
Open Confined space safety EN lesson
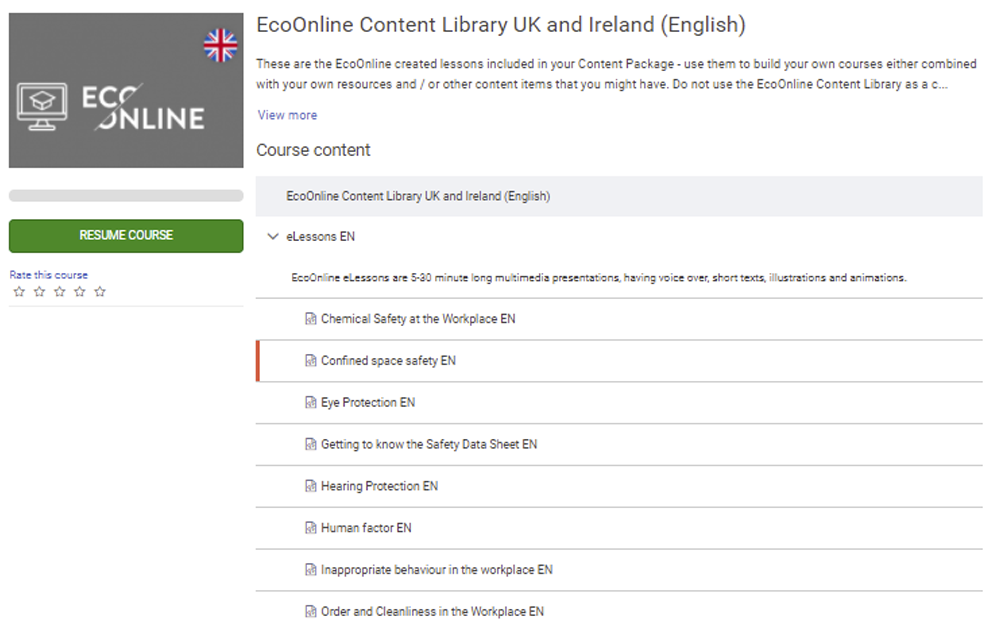388,361
